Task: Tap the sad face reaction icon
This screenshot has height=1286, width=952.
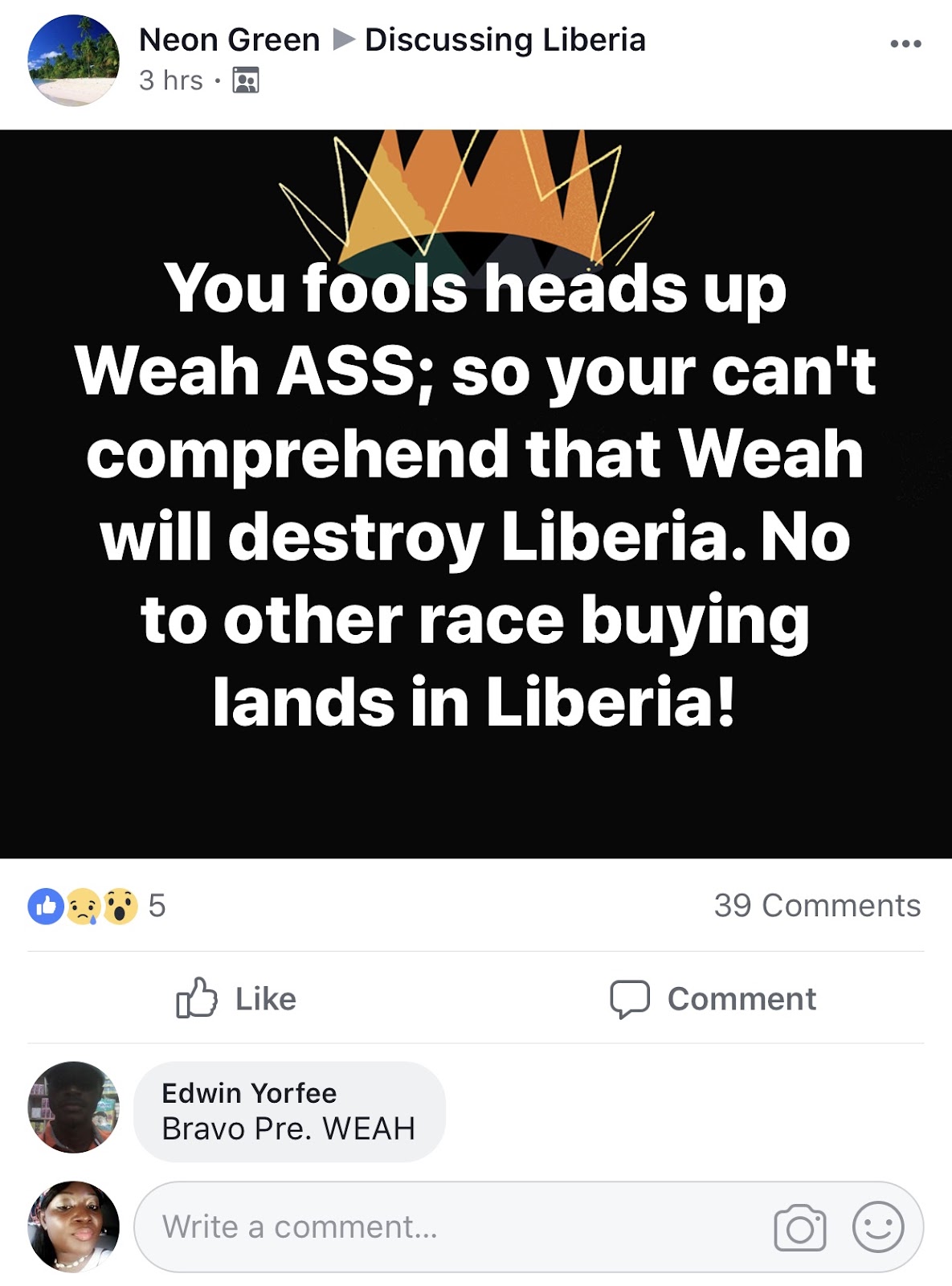Action: (83, 906)
